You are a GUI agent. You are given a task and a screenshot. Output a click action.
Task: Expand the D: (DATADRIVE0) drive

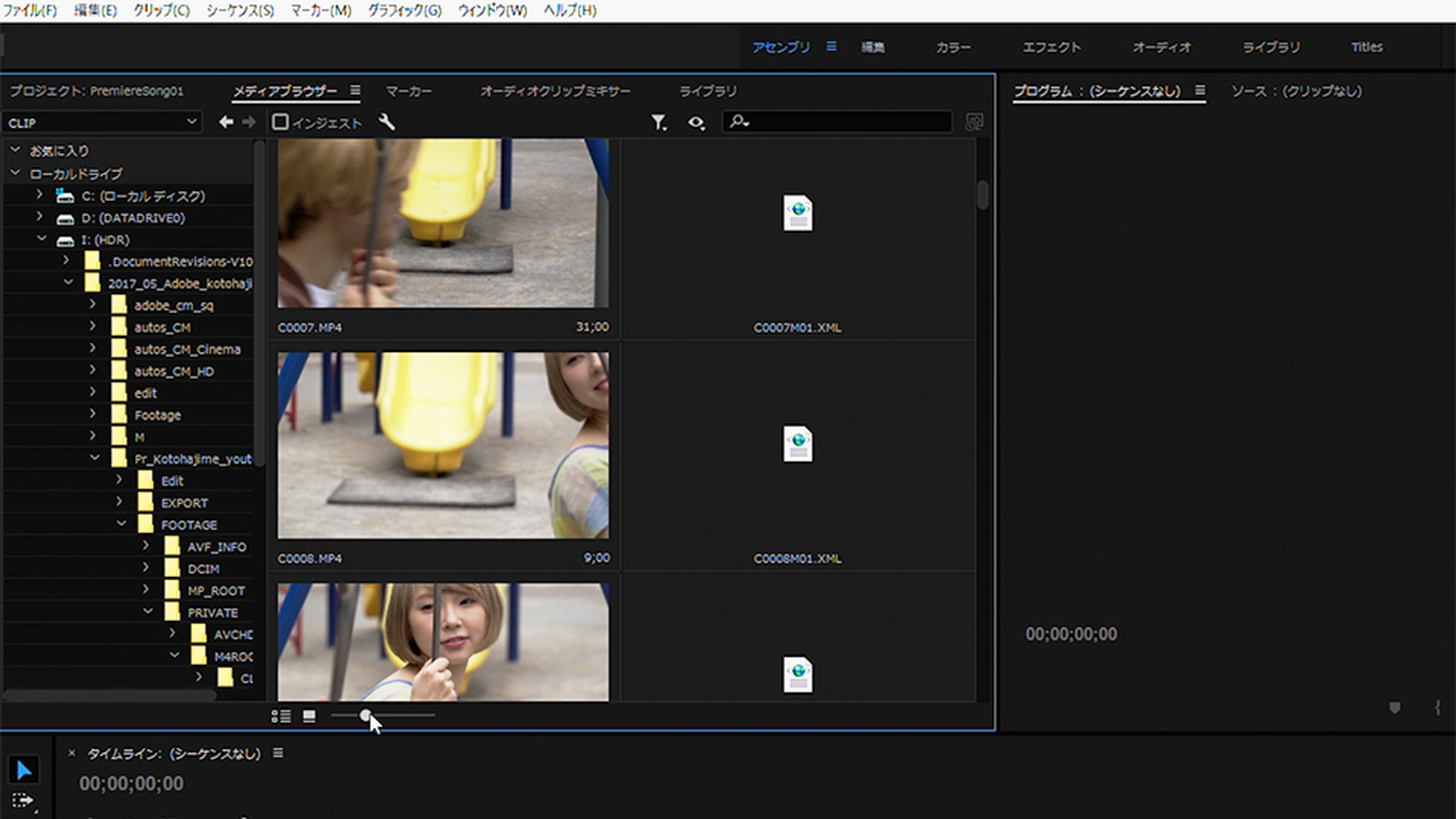tap(39, 218)
